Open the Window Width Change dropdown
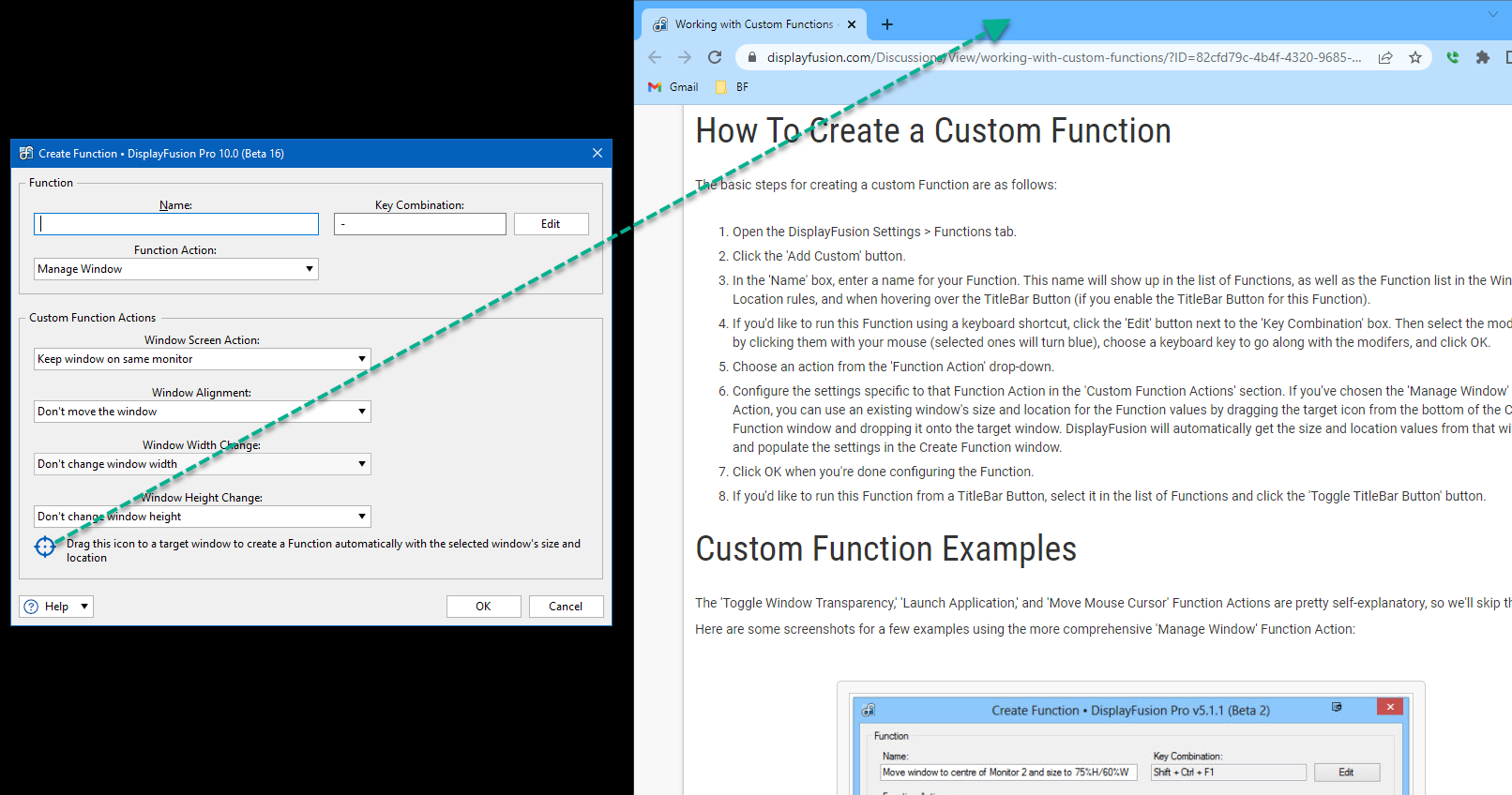This screenshot has height=795, width=1512. click(203, 464)
